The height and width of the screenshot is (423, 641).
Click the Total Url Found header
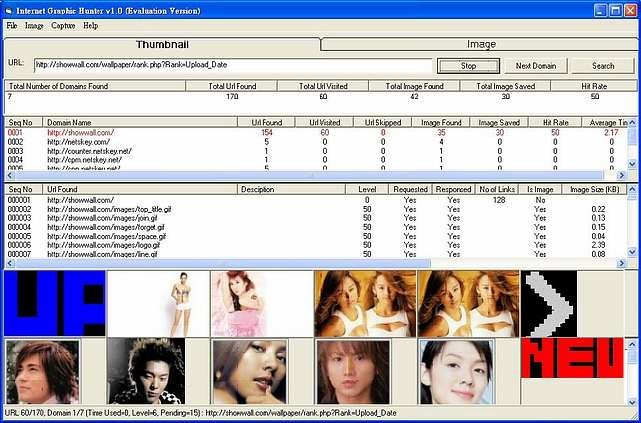(232, 86)
